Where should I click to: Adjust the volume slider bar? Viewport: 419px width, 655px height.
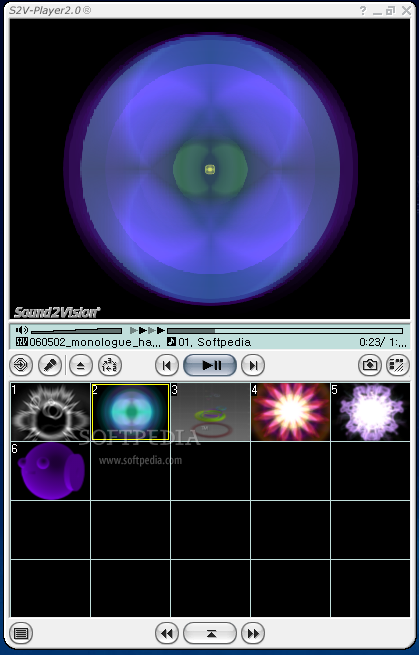(76, 331)
